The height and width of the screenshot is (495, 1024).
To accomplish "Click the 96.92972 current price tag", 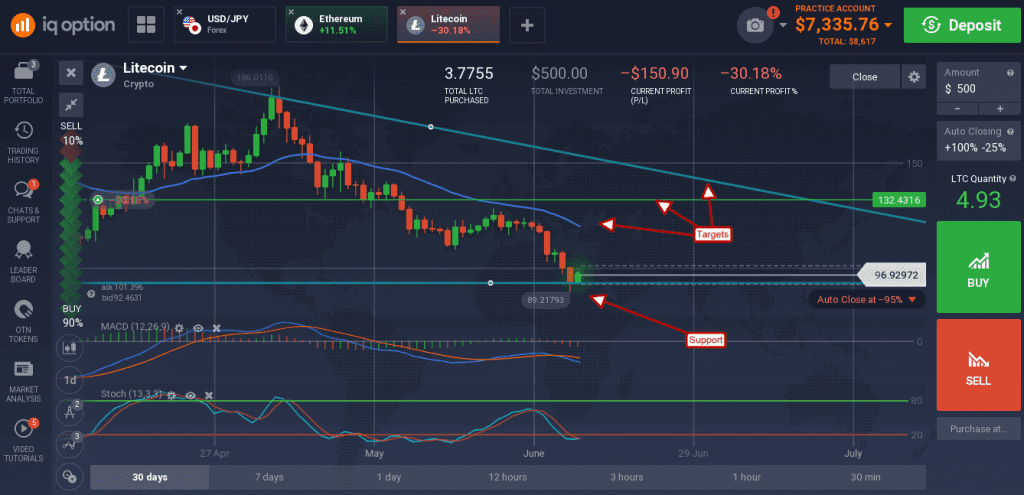I will 893,275.
